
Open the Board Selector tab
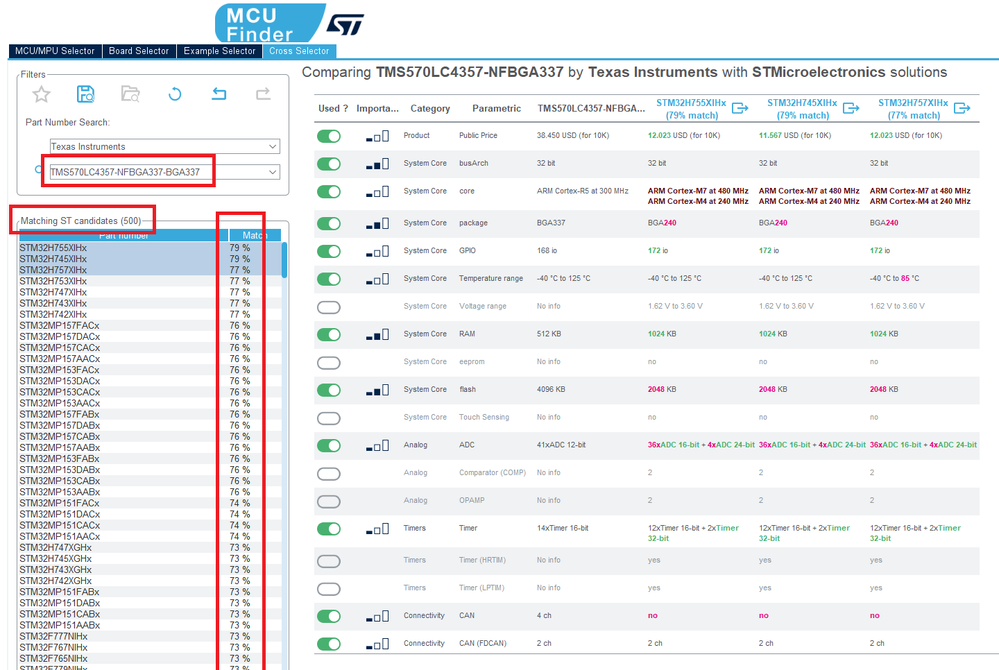click(139, 51)
